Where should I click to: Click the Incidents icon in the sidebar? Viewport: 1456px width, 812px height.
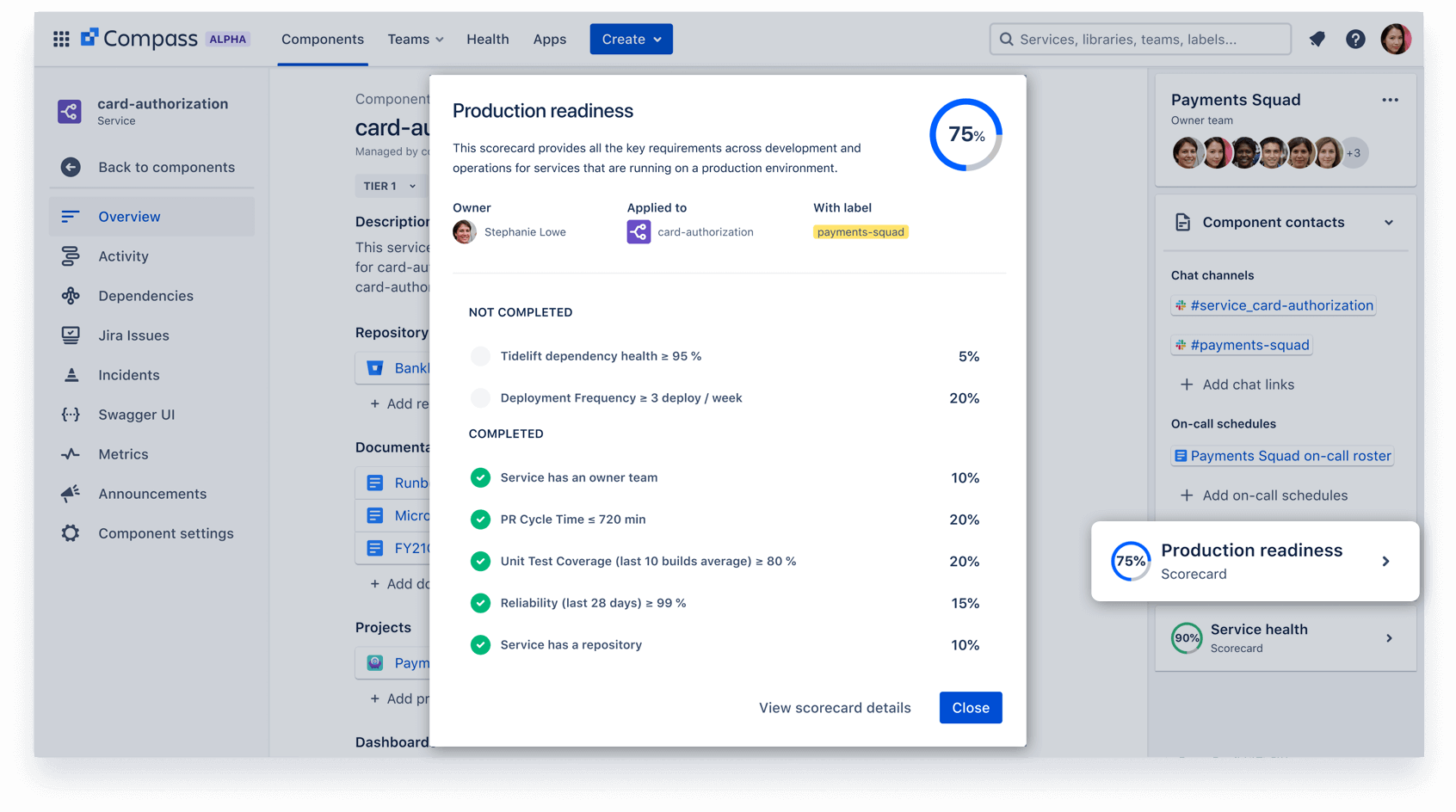click(71, 375)
